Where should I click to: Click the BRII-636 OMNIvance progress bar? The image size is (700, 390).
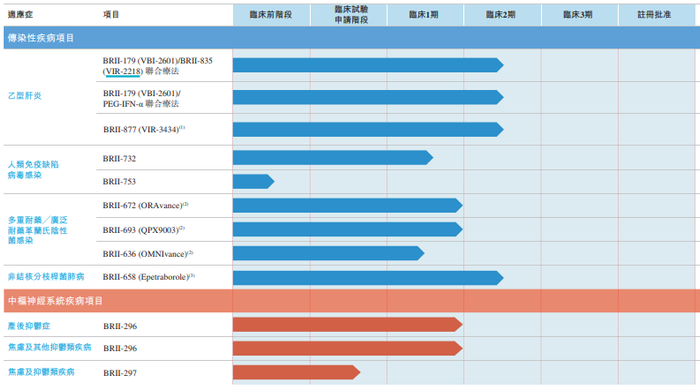(329, 253)
